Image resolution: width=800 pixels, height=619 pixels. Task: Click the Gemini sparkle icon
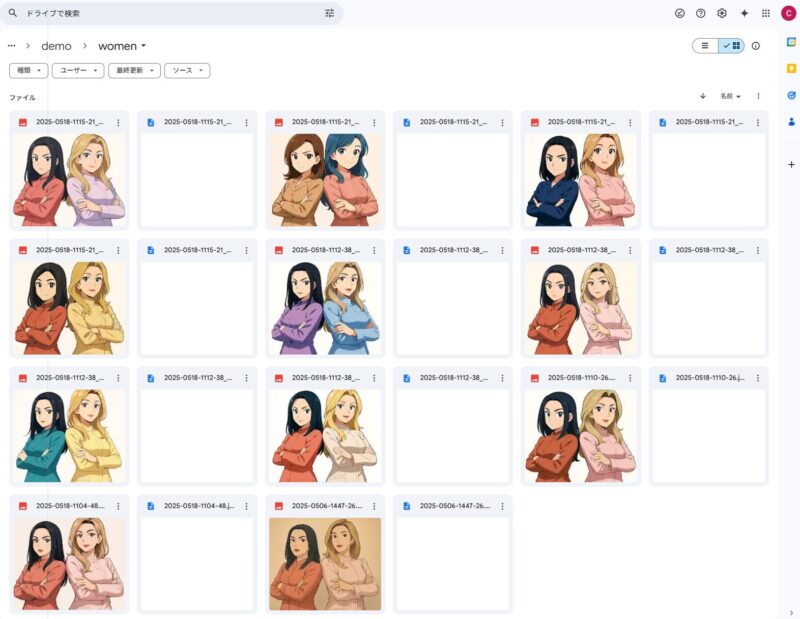(x=744, y=13)
